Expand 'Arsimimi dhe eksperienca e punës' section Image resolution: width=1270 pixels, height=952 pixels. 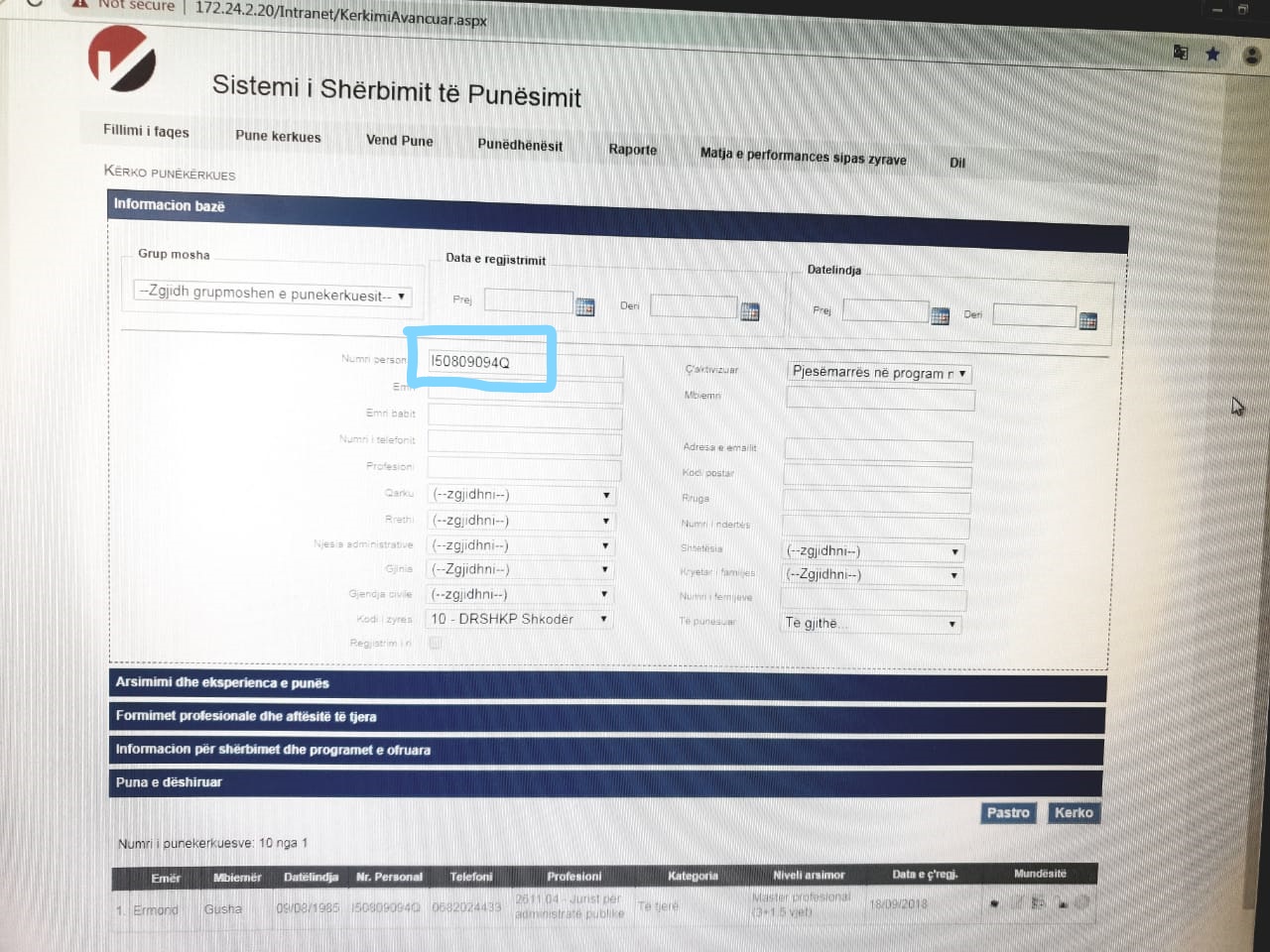[x=606, y=683]
